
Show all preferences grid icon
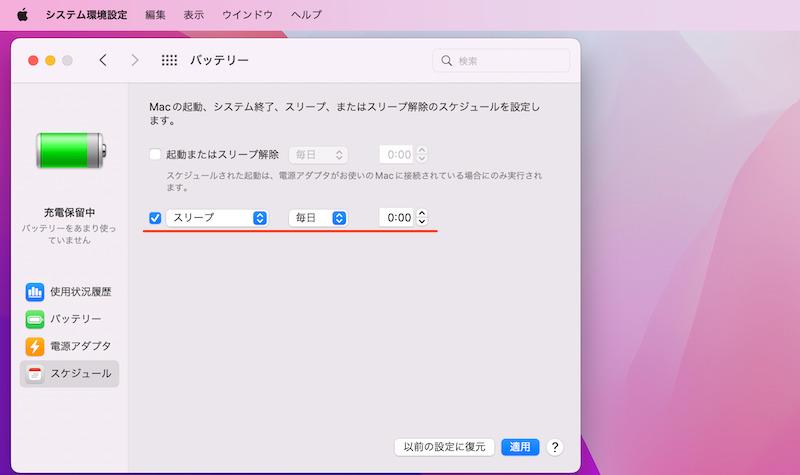[x=169, y=60]
